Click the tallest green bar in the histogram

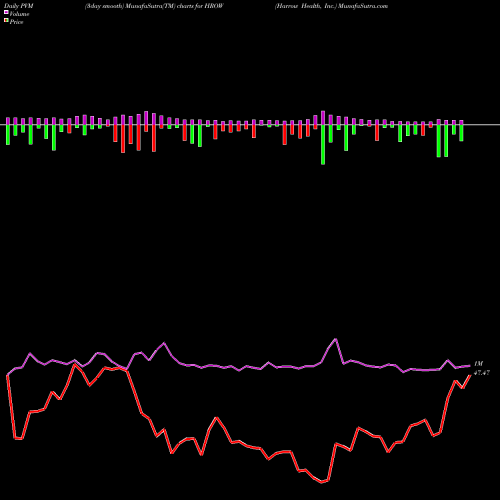[x=323, y=145]
